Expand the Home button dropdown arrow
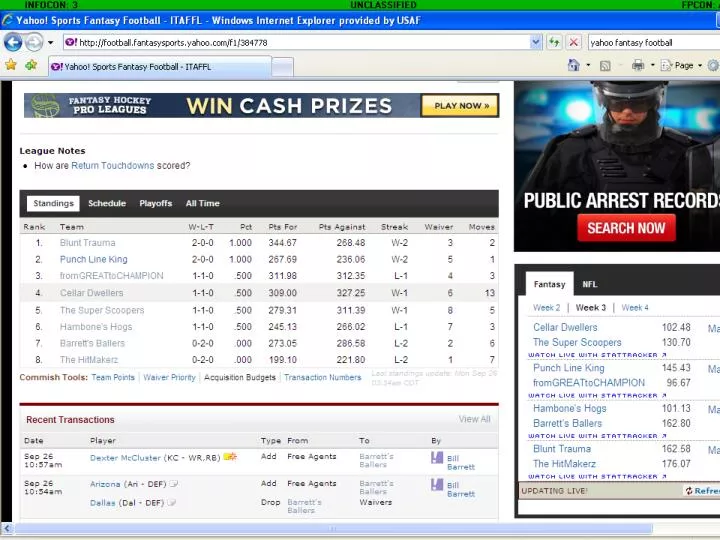 coord(588,65)
